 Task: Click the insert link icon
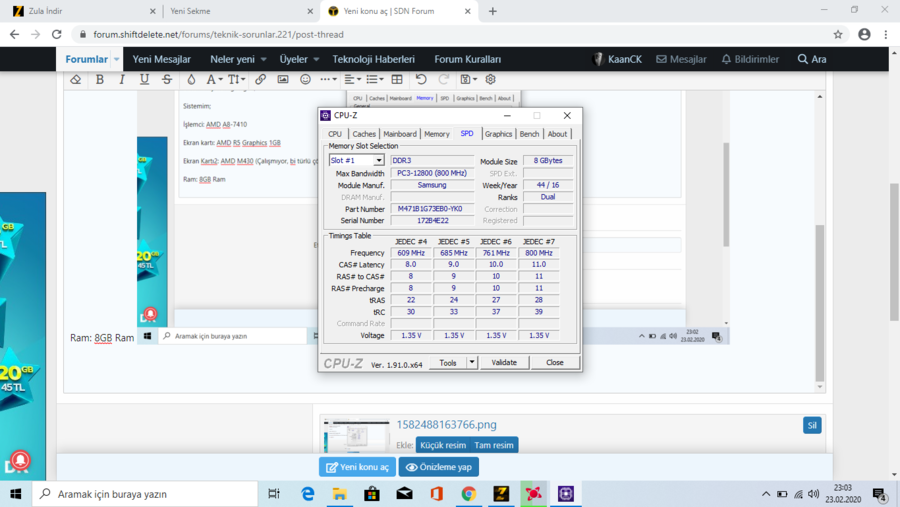261,80
